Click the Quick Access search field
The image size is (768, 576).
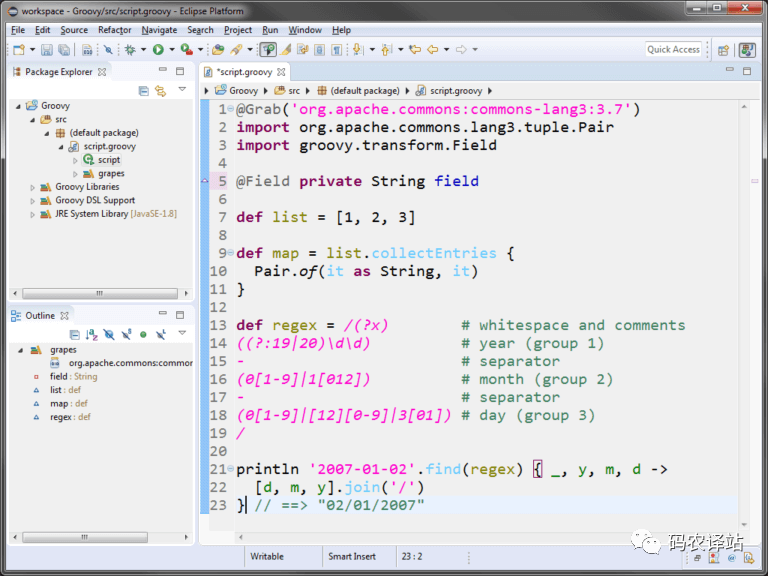pos(673,49)
